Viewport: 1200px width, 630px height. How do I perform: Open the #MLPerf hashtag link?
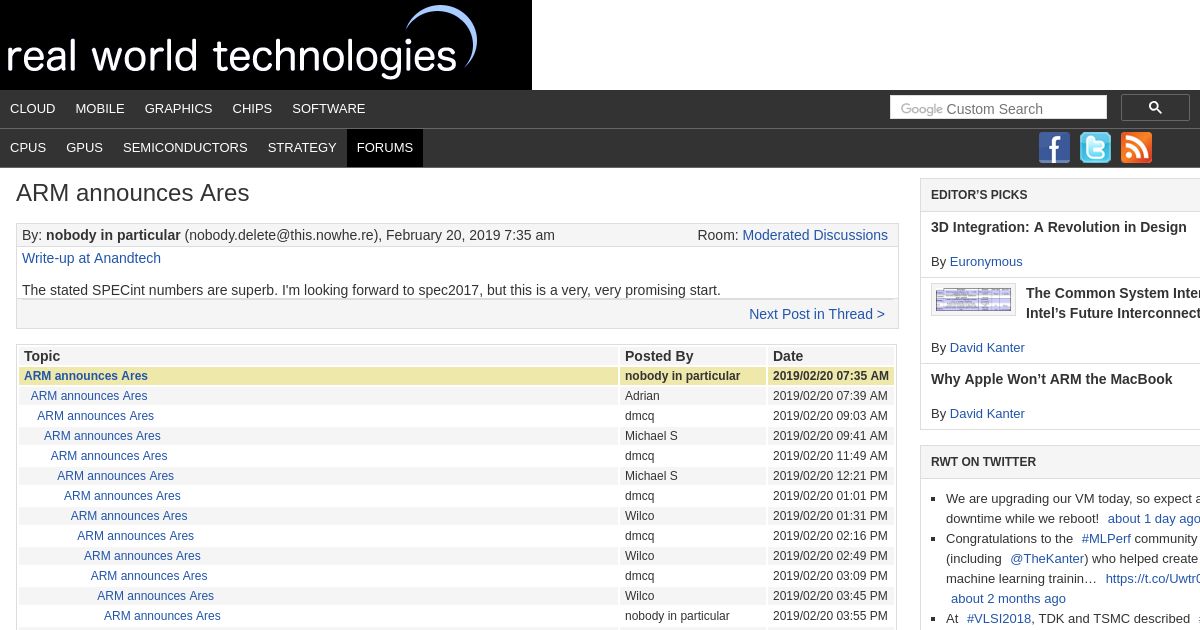[x=1106, y=539]
